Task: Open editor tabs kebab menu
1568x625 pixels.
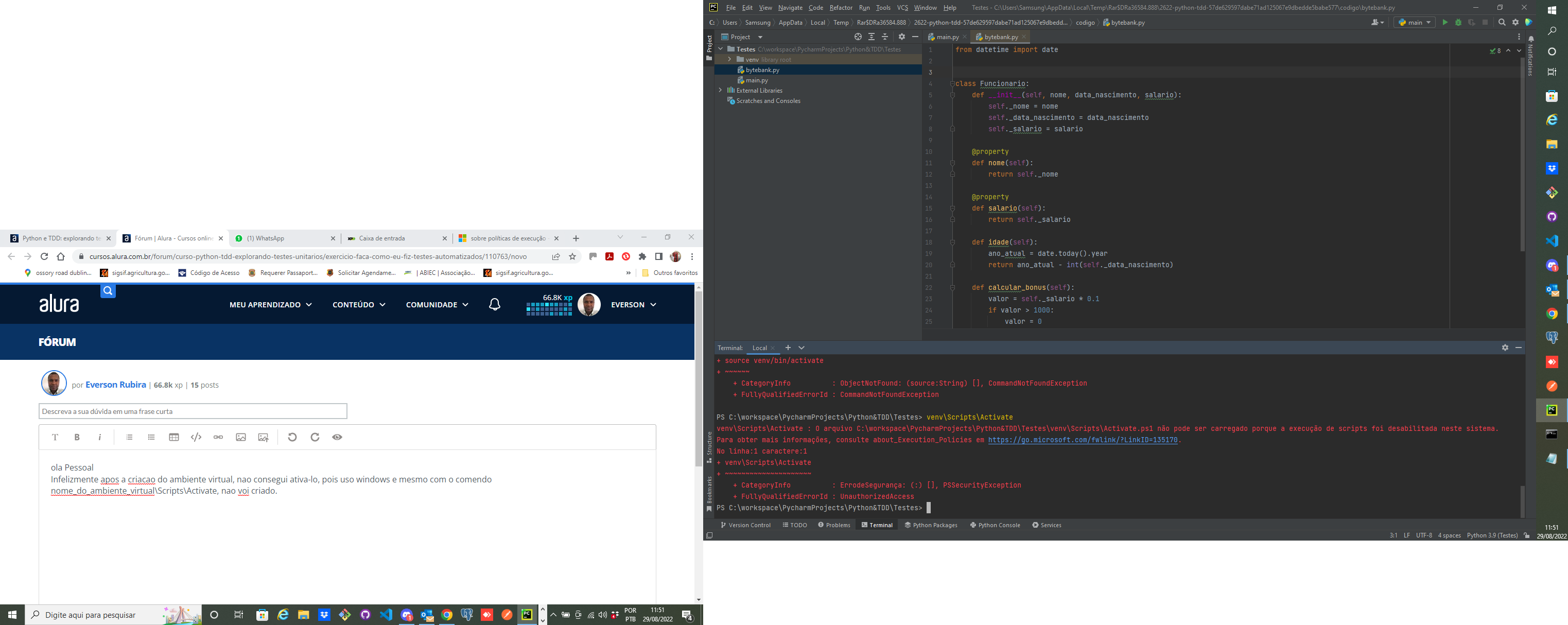Action: click(x=1519, y=37)
